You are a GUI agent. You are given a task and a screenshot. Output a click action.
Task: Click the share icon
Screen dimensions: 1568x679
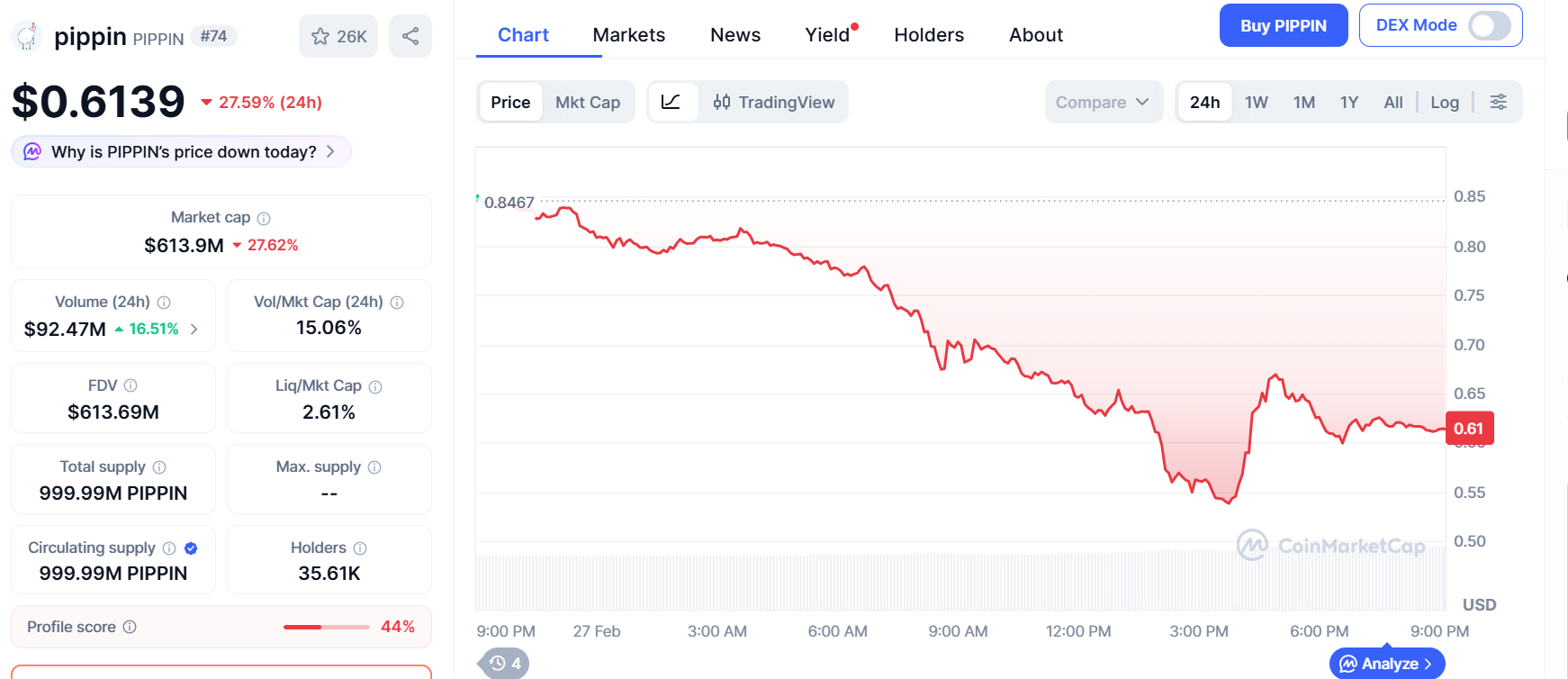pos(410,36)
